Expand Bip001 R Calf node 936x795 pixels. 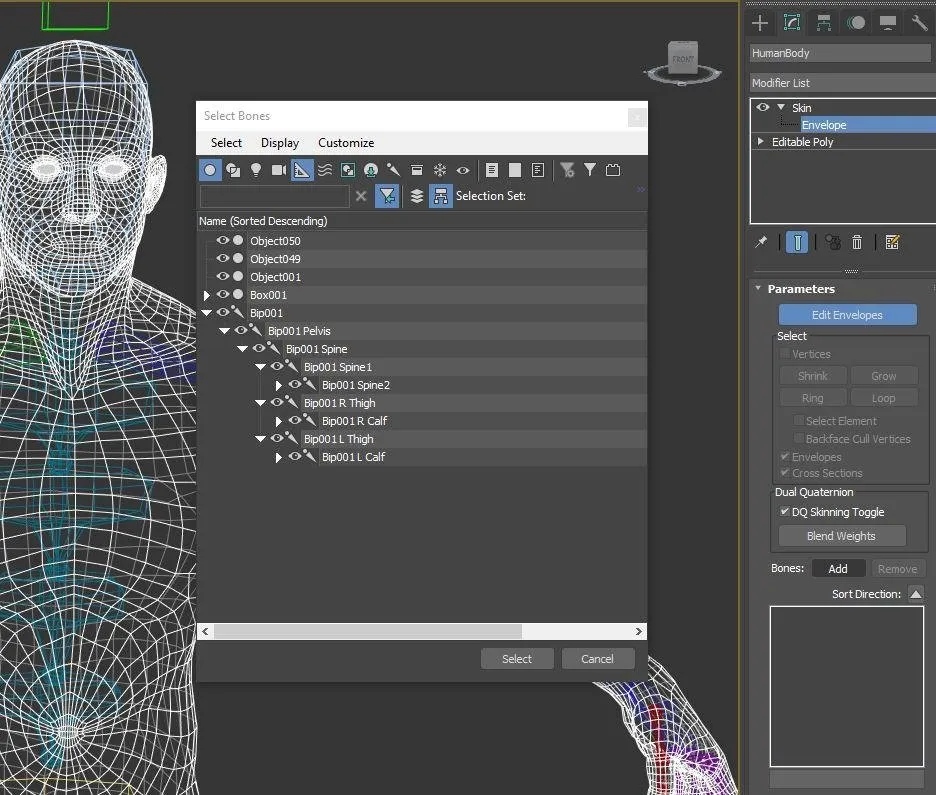click(x=278, y=421)
